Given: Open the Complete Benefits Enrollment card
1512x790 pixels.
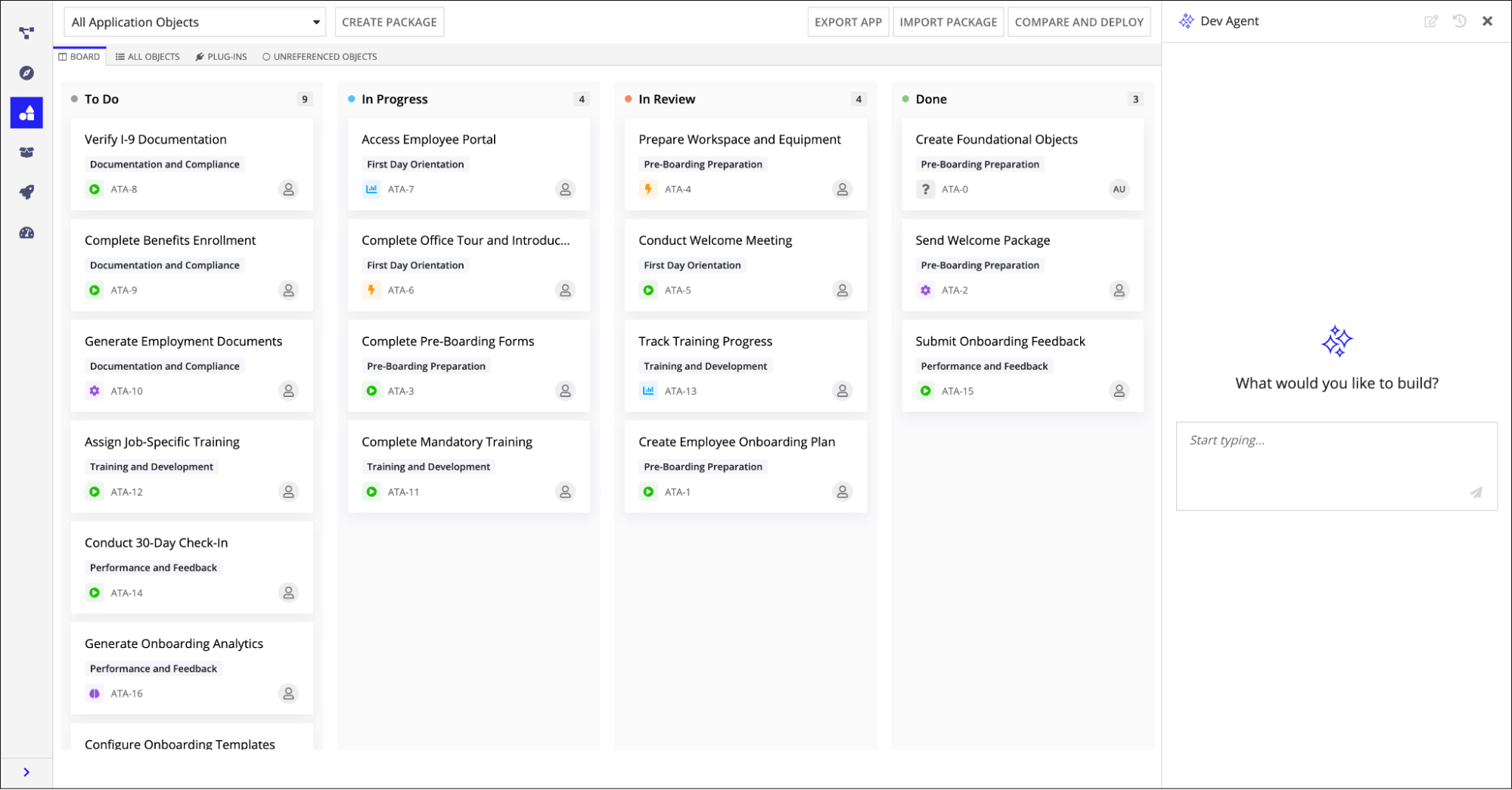Looking at the screenshot, I should click(192, 265).
